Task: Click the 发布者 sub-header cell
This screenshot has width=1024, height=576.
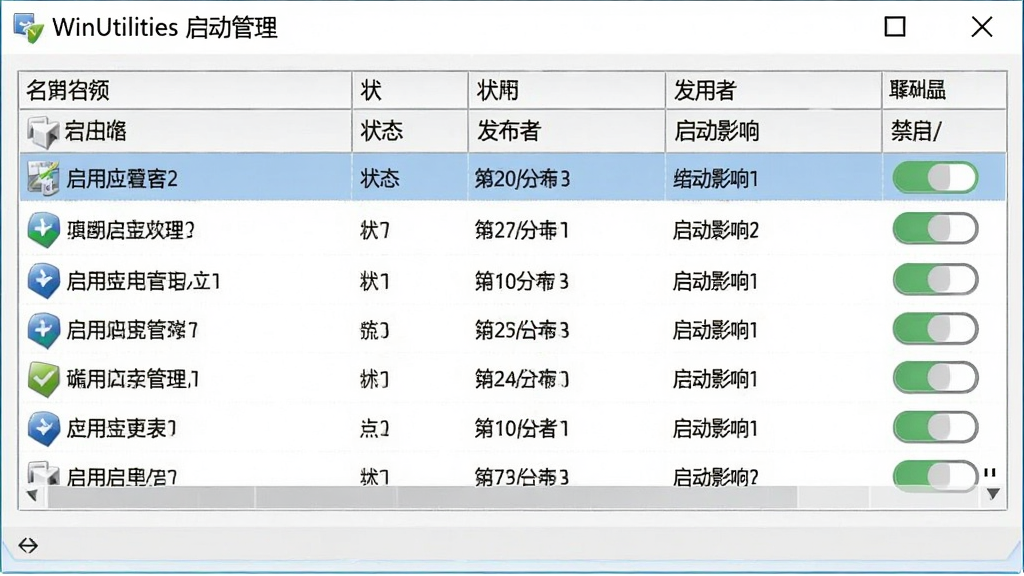Action: (x=566, y=131)
